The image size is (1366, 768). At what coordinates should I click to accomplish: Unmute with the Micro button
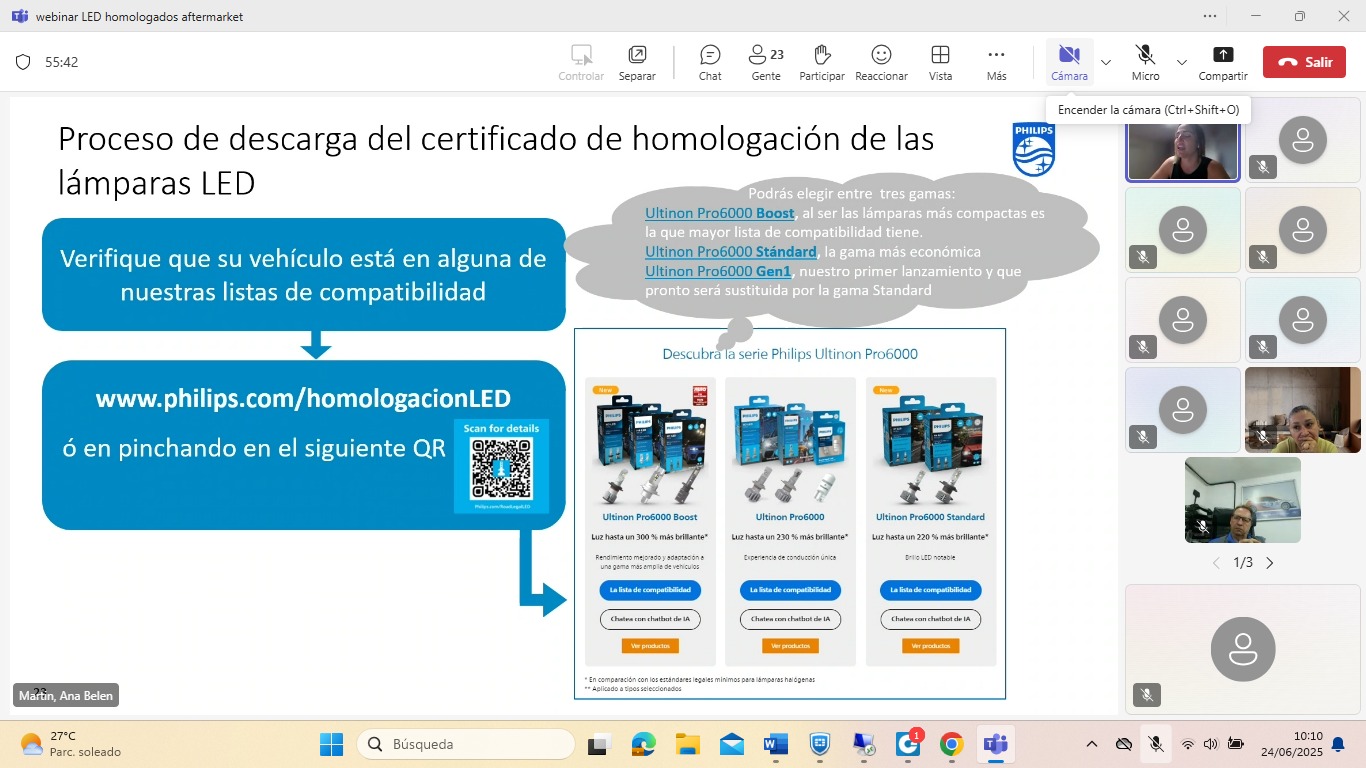1146,62
